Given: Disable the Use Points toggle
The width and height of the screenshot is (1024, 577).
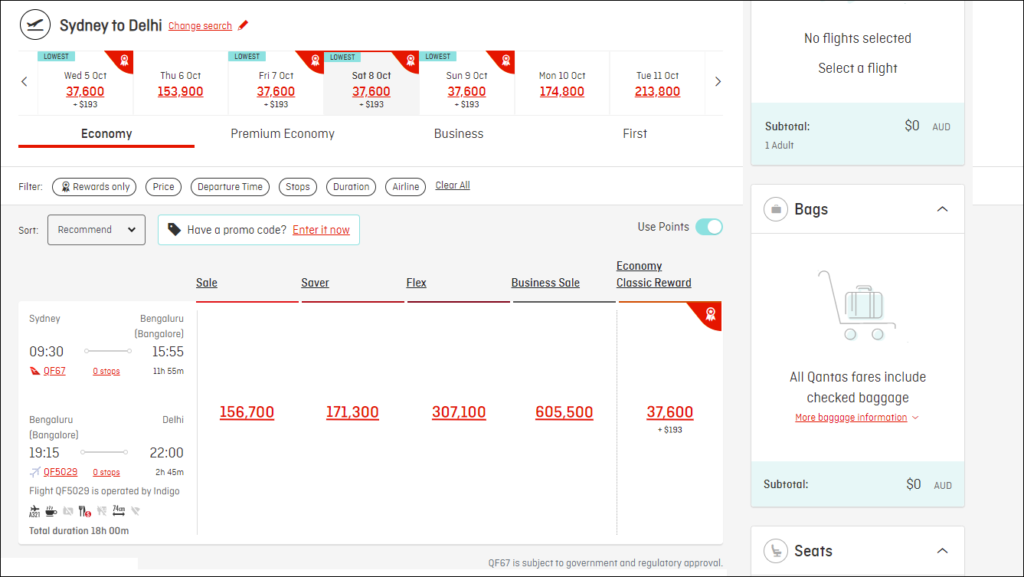Looking at the screenshot, I should [x=709, y=227].
